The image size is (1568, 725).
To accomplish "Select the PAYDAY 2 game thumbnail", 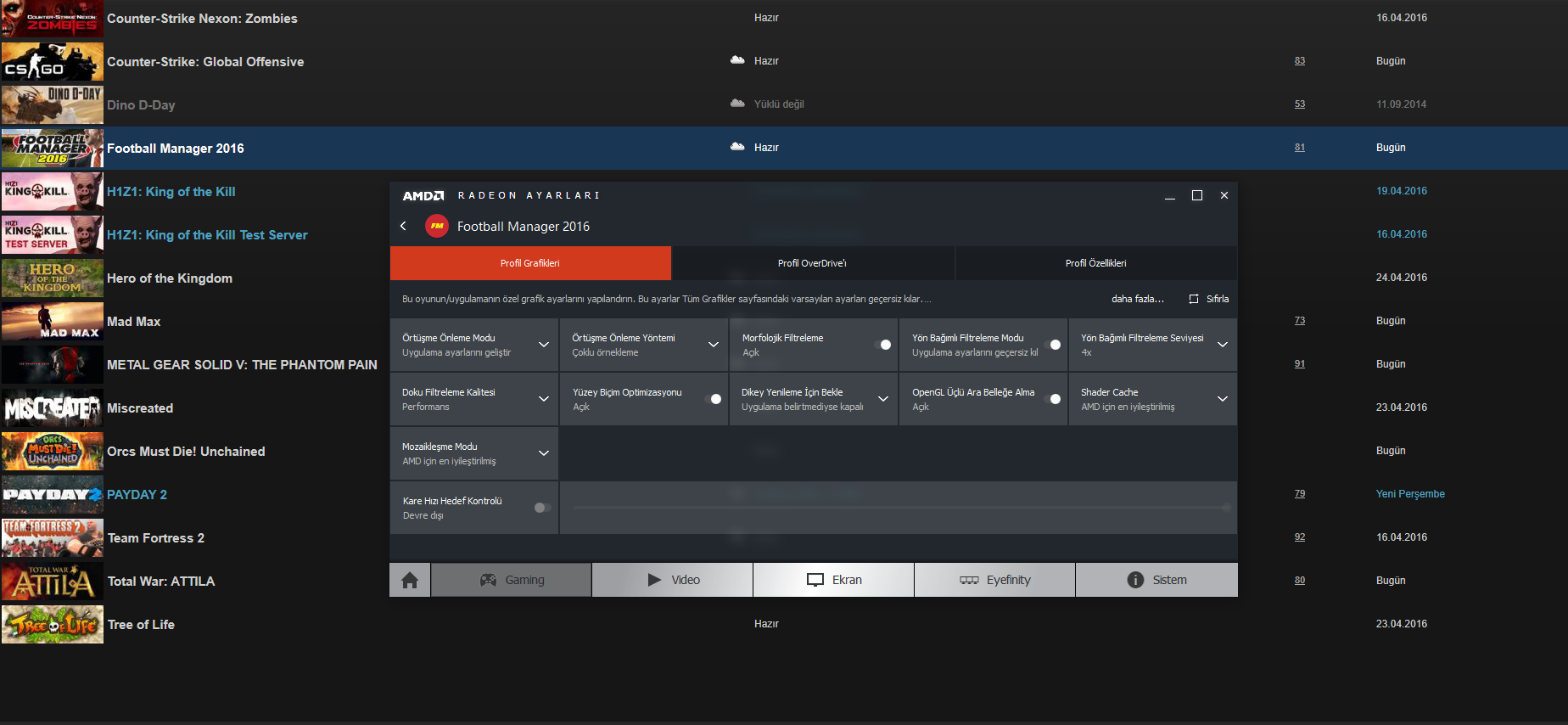I will click(53, 495).
